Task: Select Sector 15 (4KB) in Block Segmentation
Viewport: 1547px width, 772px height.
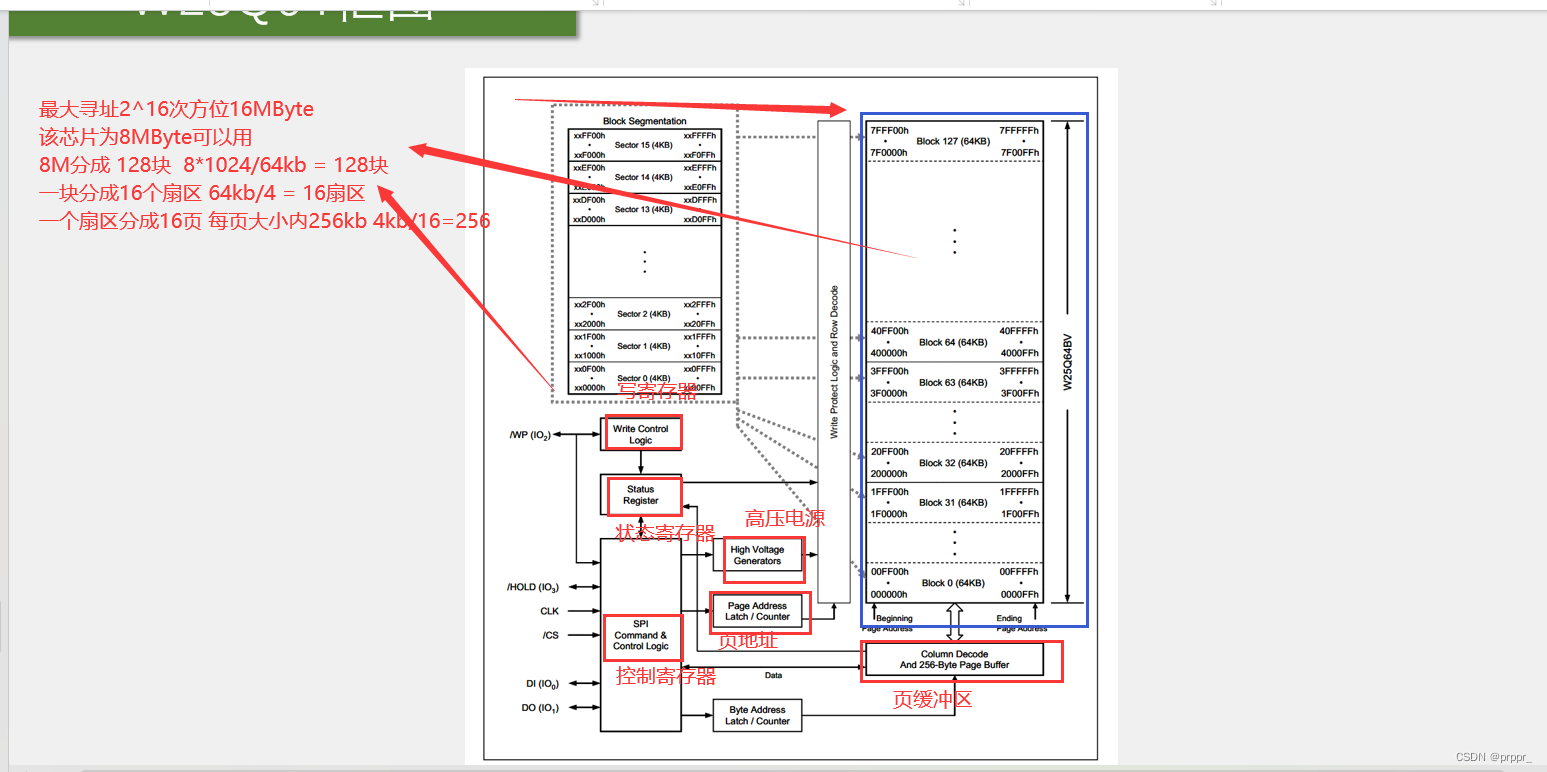Action: pos(644,144)
